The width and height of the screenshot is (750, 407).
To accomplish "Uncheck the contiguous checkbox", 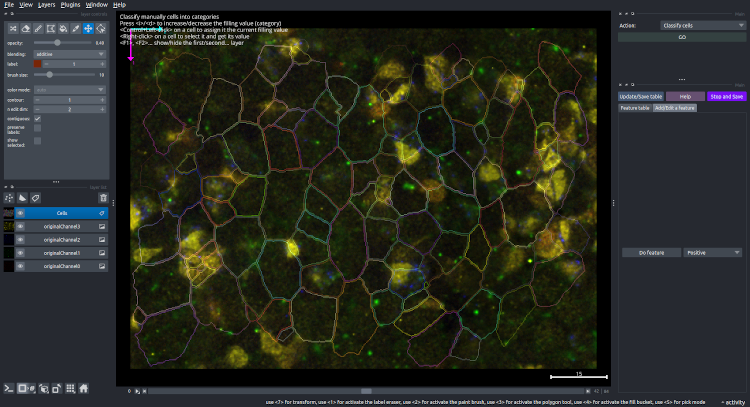I will 38,118.
